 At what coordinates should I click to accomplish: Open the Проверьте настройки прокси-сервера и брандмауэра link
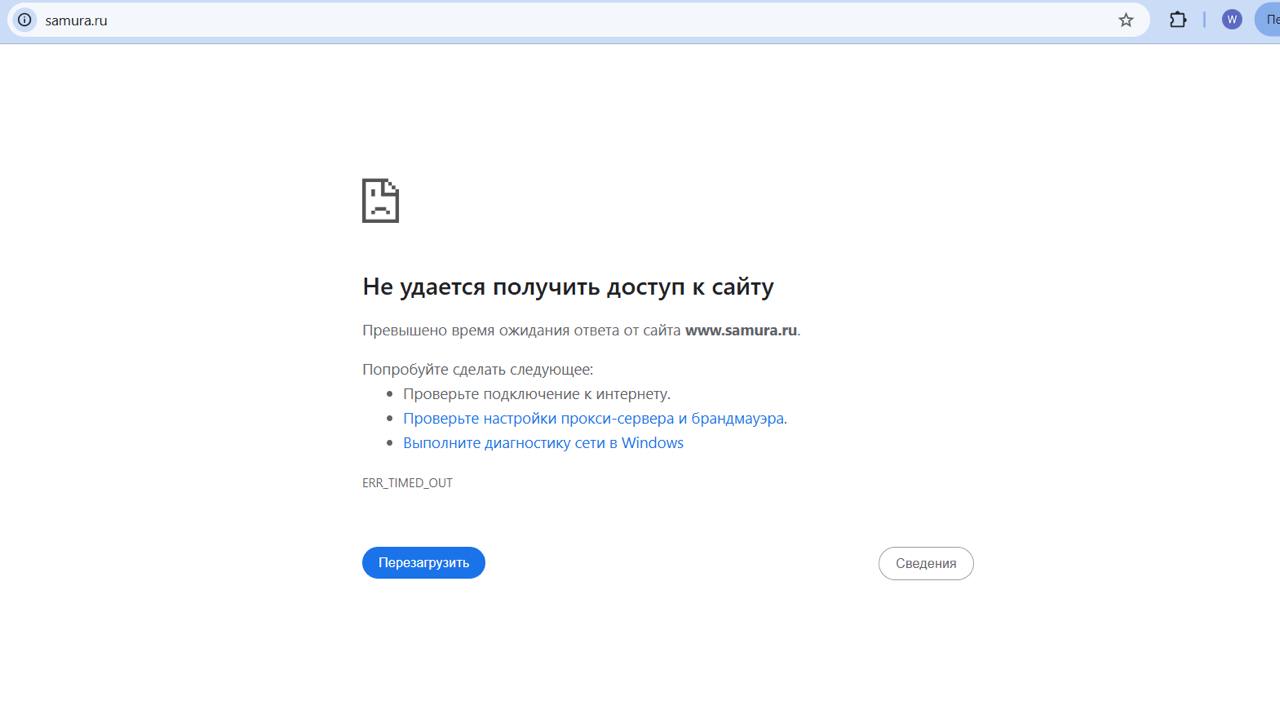[594, 419]
